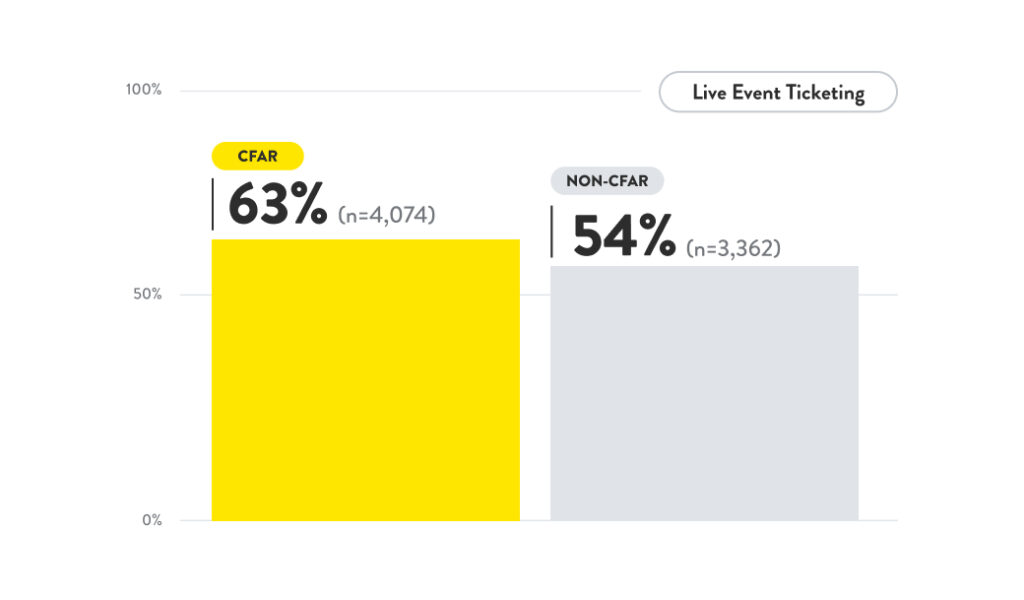Select the n=4,074 sample size text
This screenshot has height=600, width=1024.
click(x=387, y=214)
